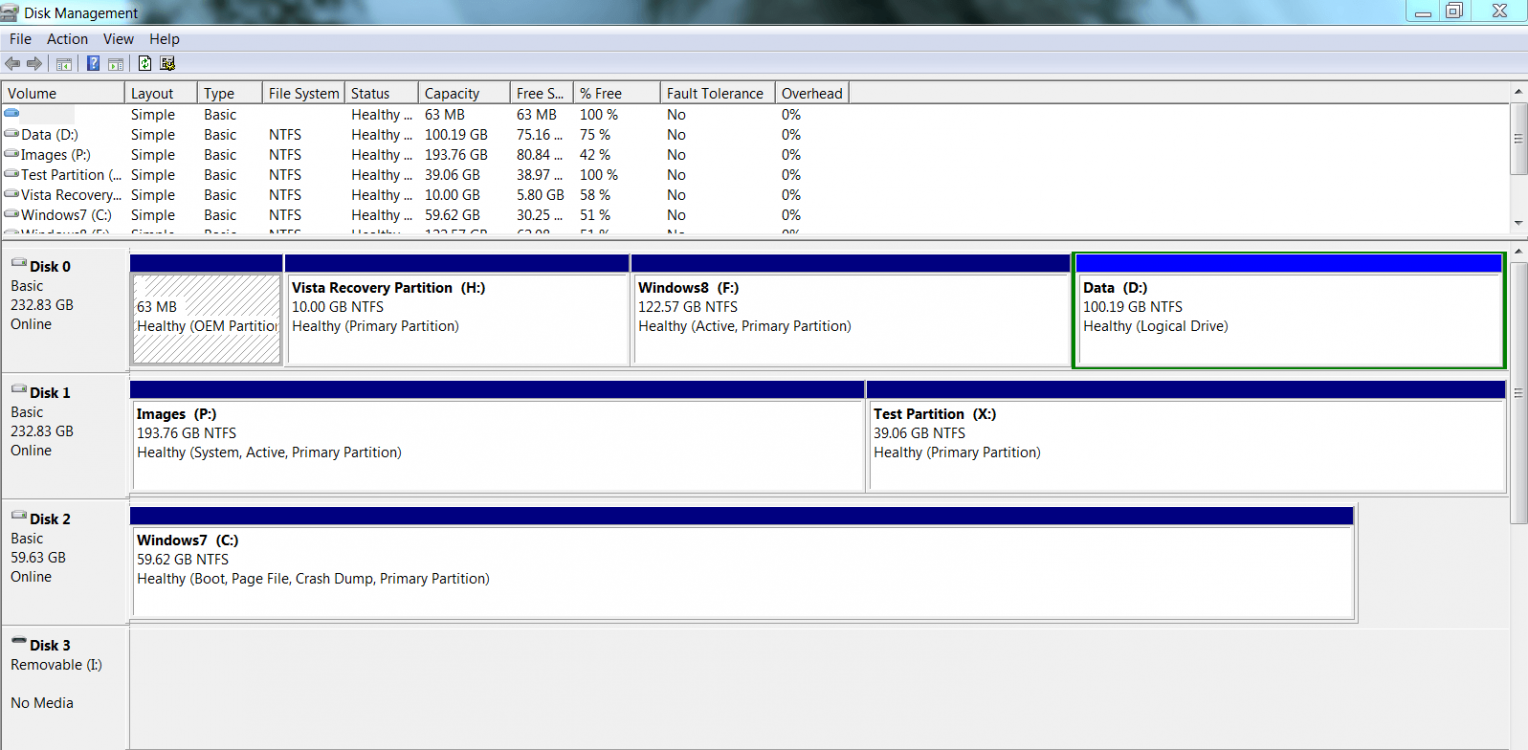The height and width of the screenshot is (750, 1528).
Task: Click the 58 % free cell
Action: click(x=595, y=194)
